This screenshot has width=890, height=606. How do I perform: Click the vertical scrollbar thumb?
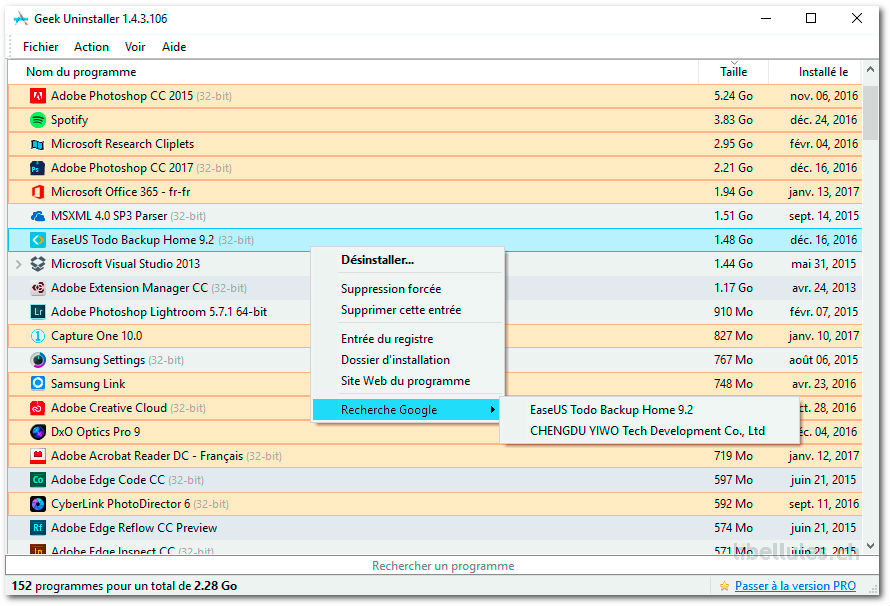(x=870, y=112)
